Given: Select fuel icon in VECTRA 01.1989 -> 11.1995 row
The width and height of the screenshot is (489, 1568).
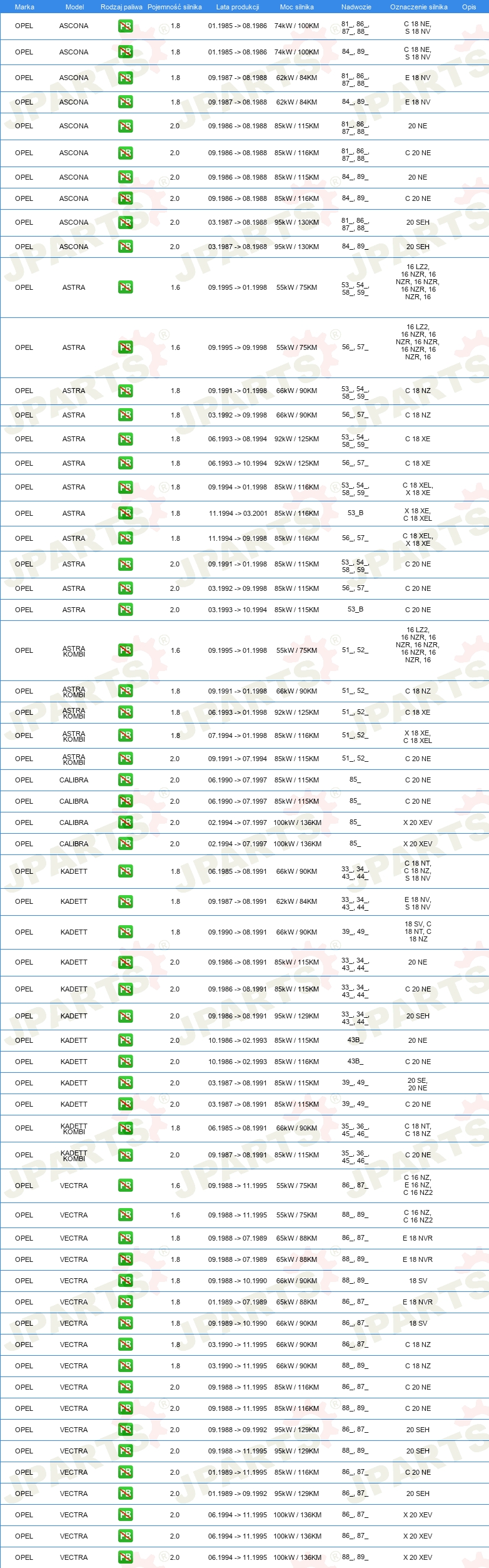Looking at the screenshot, I should click(126, 1472).
